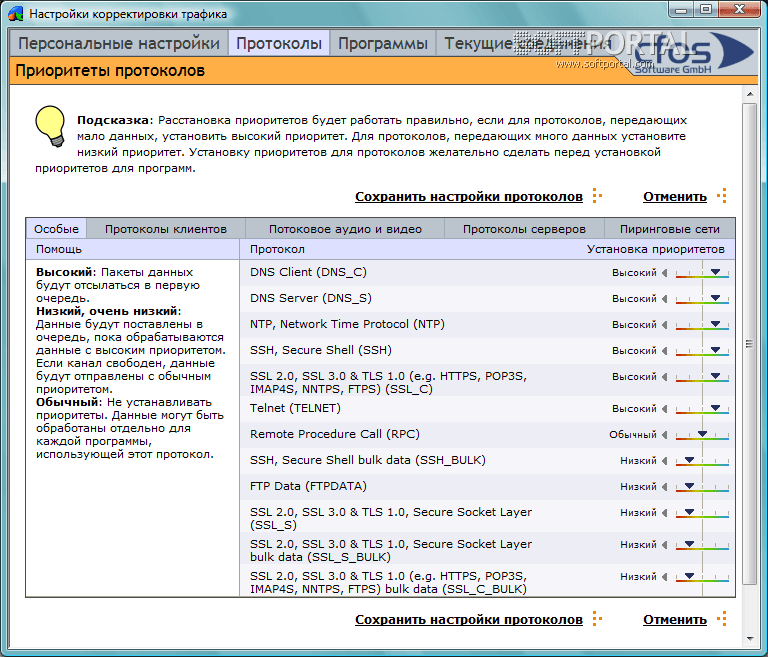768x657 pixels.
Task: Click top Сохранить настройки протоколов link
Action: click(x=469, y=196)
